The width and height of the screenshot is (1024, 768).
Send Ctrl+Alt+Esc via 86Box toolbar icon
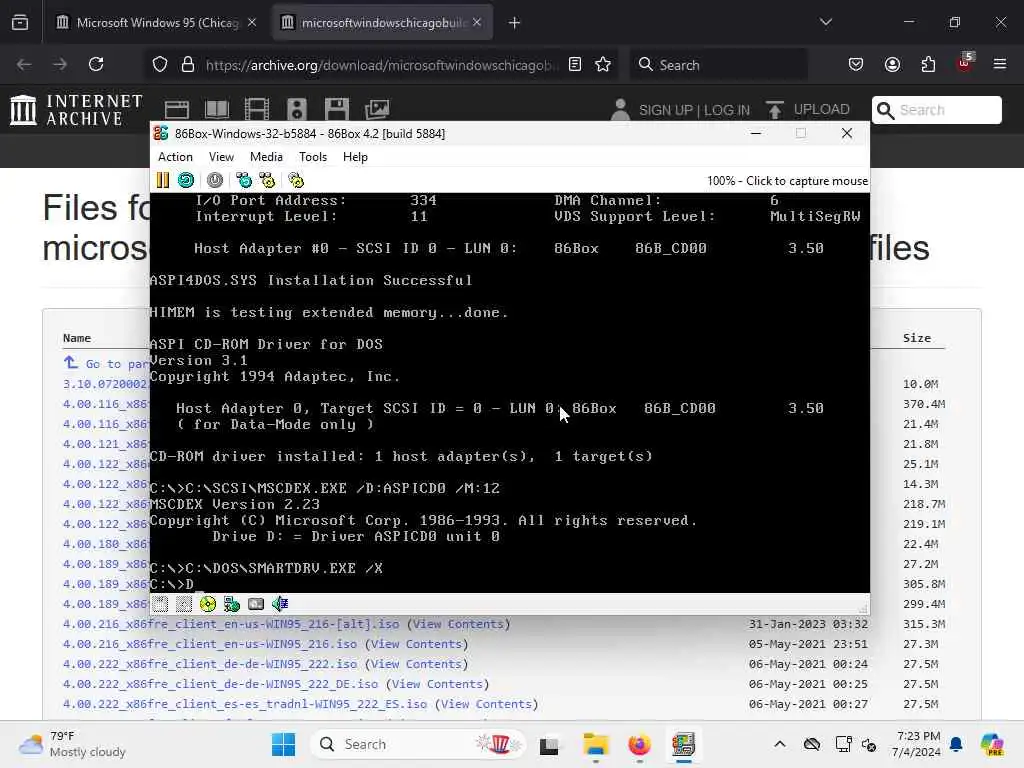(x=267, y=180)
